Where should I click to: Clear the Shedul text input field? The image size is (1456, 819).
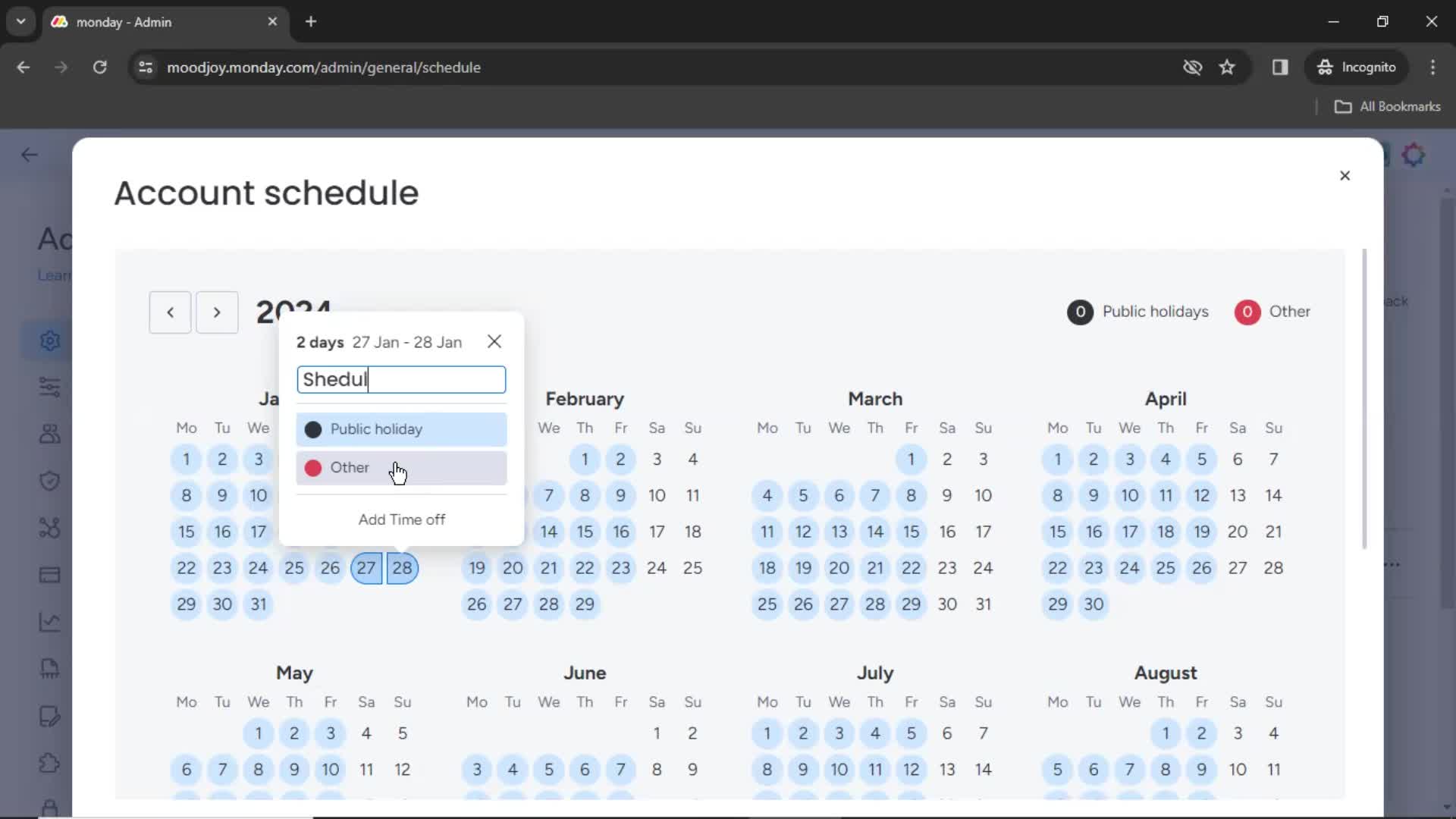(x=403, y=380)
